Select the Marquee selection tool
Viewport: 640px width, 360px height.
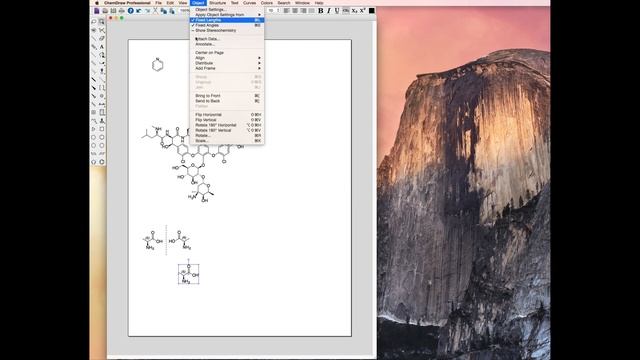[x=102, y=21]
